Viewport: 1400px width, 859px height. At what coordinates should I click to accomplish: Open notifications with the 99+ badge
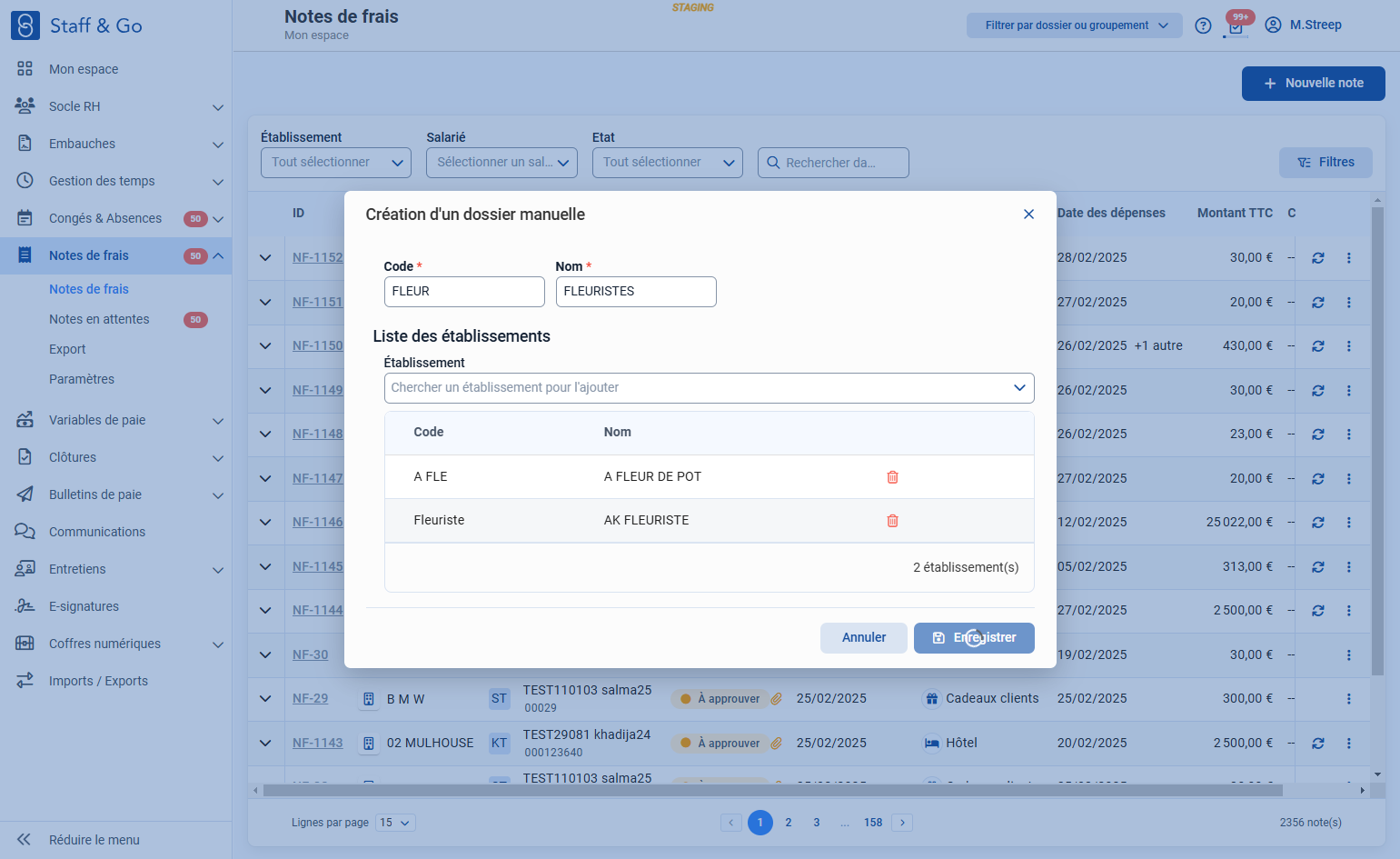(x=1236, y=25)
